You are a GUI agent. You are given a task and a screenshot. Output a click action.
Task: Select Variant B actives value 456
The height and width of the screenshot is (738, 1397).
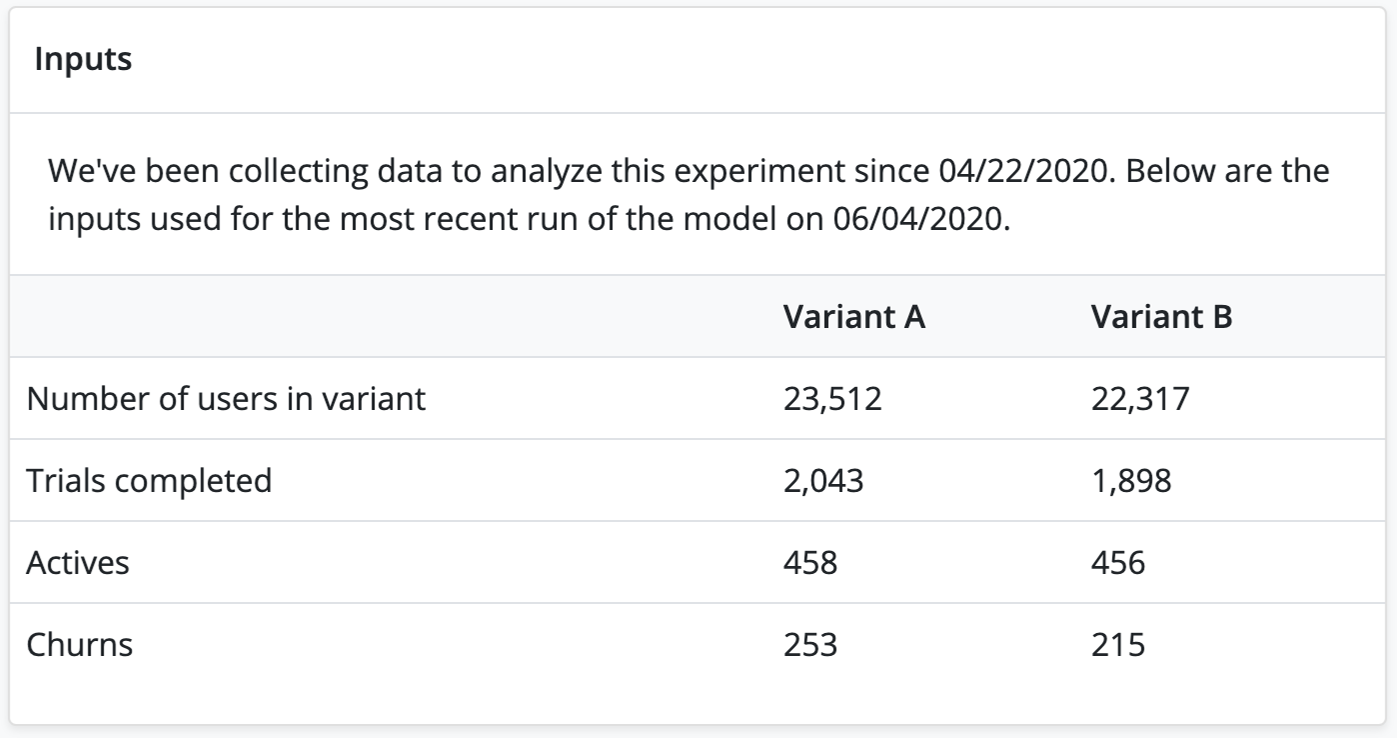coord(1117,563)
